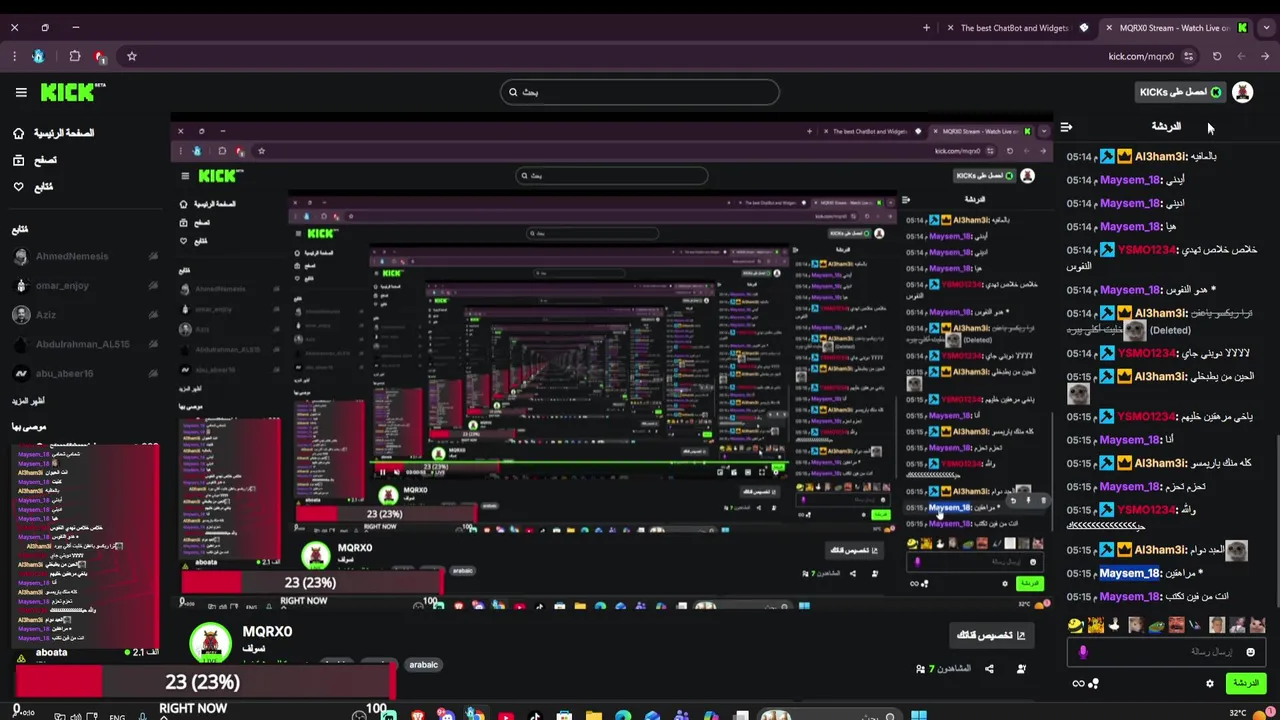Click the (Deleted) message label in chat
This screenshot has height=720, width=1280.
click(x=1170, y=330)
